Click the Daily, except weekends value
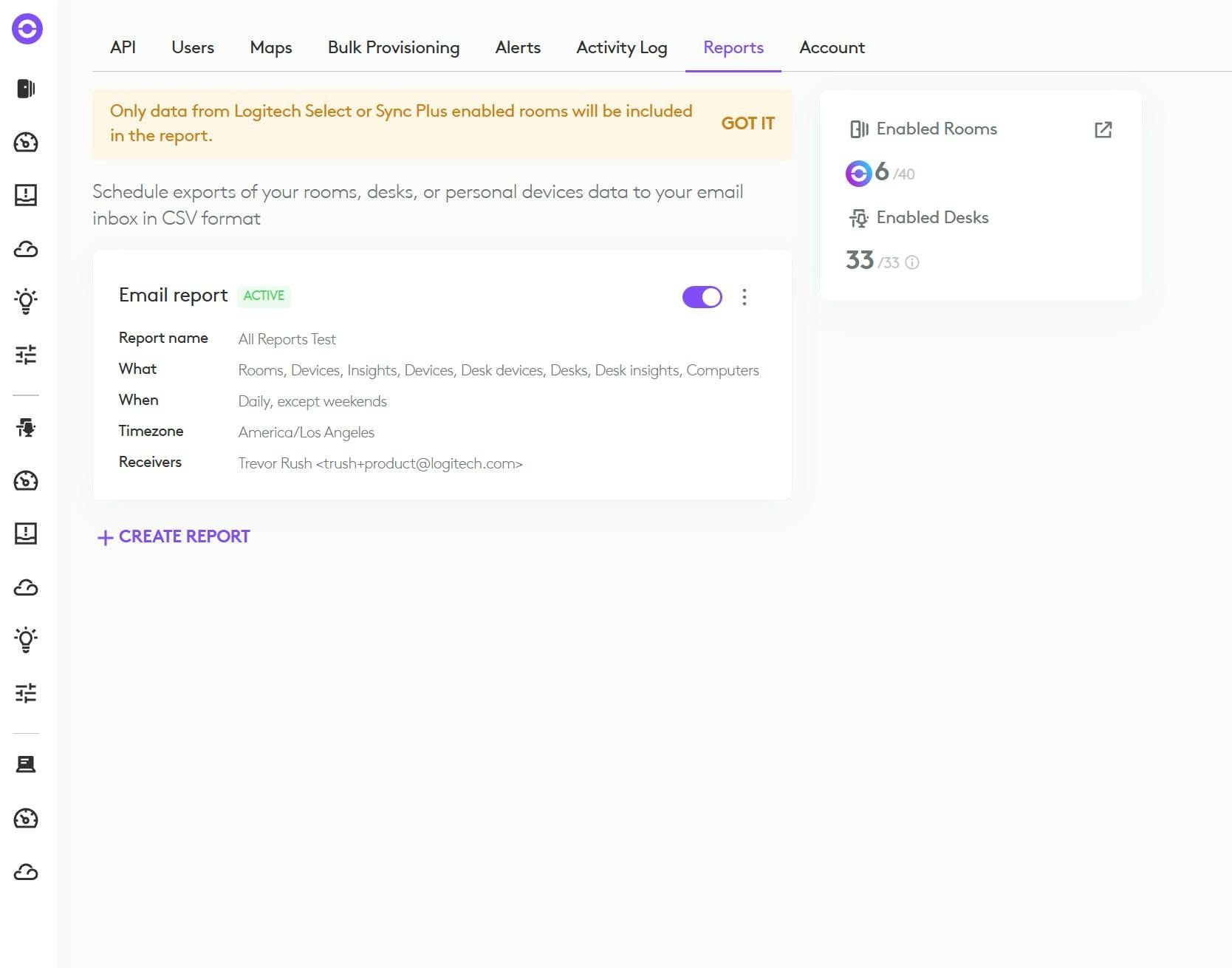The image size is (1232, 968). 312,401
